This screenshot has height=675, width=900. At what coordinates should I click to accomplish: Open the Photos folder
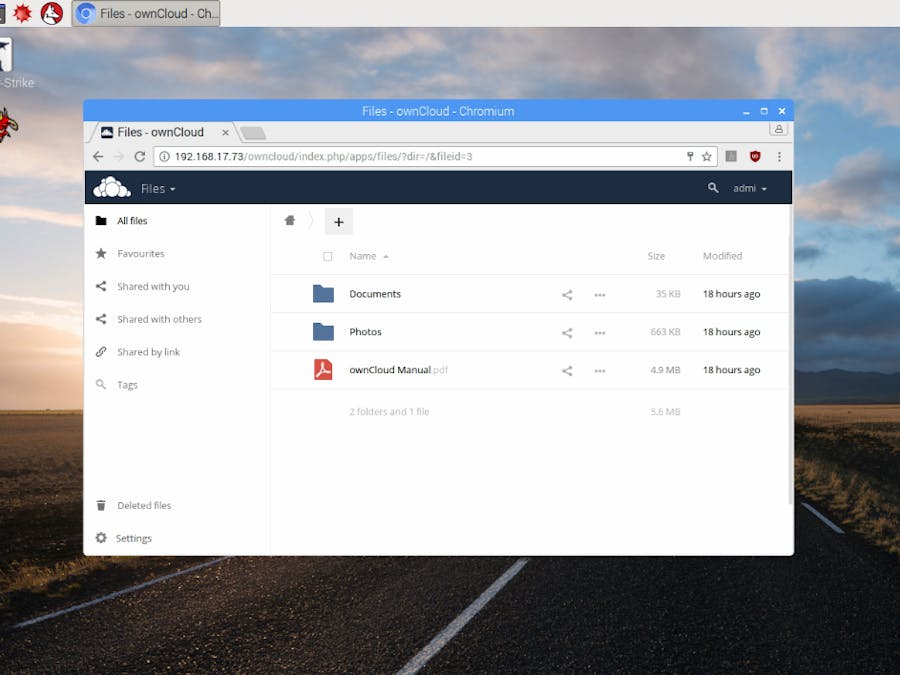tap(365, 332)
